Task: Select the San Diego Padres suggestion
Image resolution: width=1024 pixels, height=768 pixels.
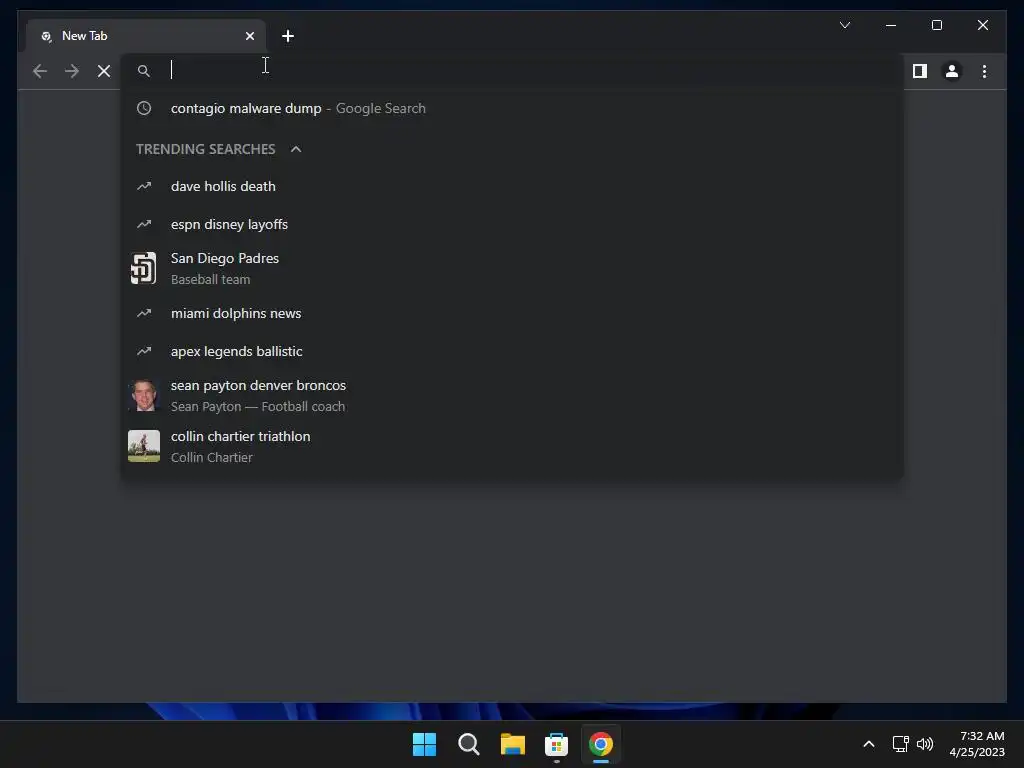Action: click(x=513, y=268)
